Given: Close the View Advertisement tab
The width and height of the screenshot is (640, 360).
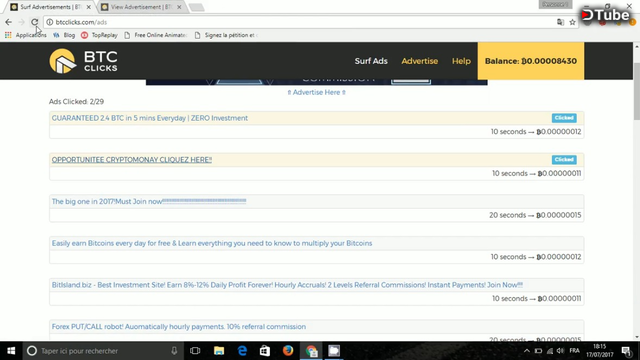Looking at the screenshot, I should [x=179, y=7].
